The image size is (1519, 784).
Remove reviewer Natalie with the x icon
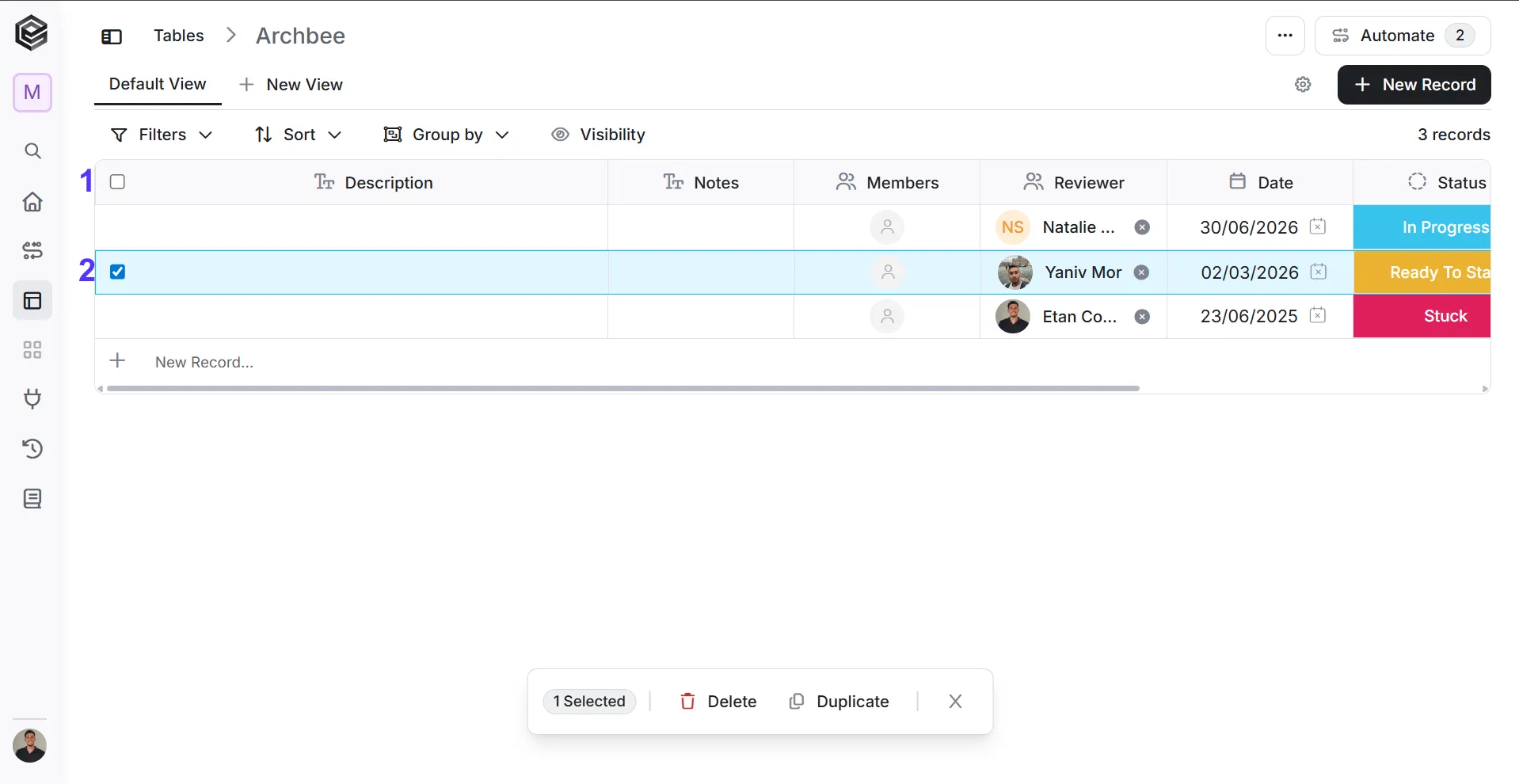pos(1142,227)
